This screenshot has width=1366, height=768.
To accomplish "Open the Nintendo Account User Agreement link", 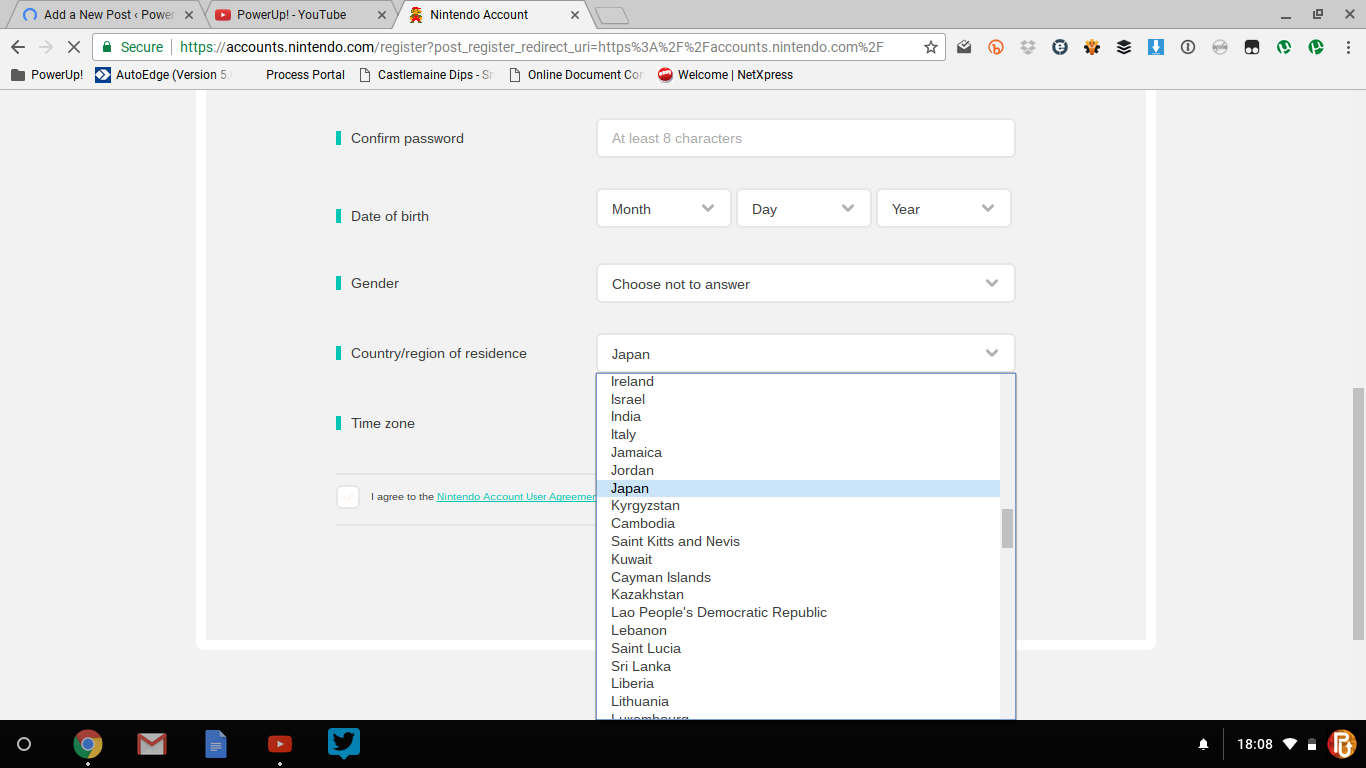I will (516, 497).
